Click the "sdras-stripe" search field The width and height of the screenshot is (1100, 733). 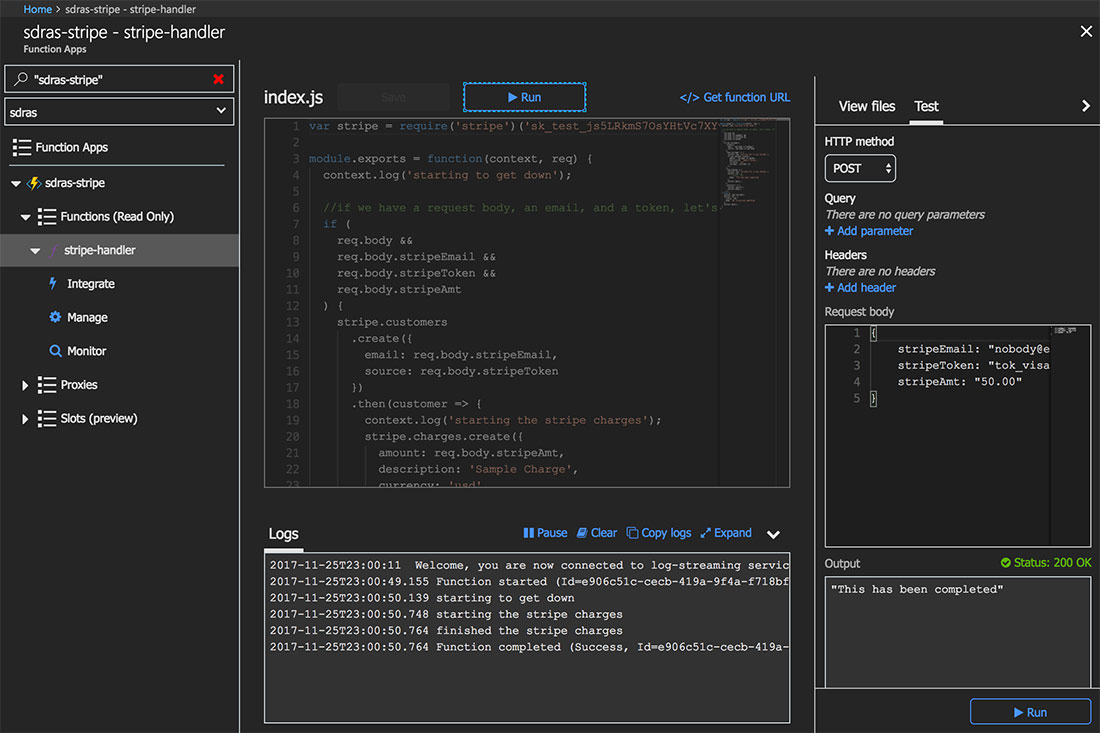pos(121,79)
